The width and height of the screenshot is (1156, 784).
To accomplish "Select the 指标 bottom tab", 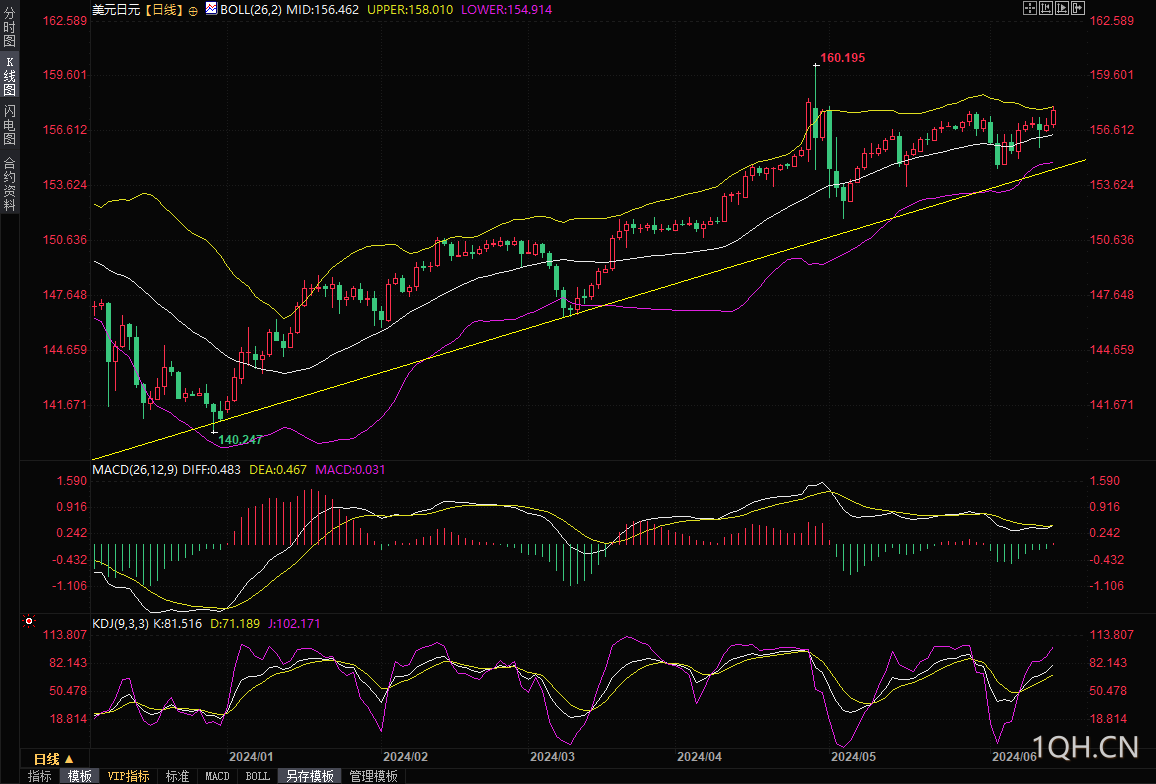I will (x=40, y=776).
